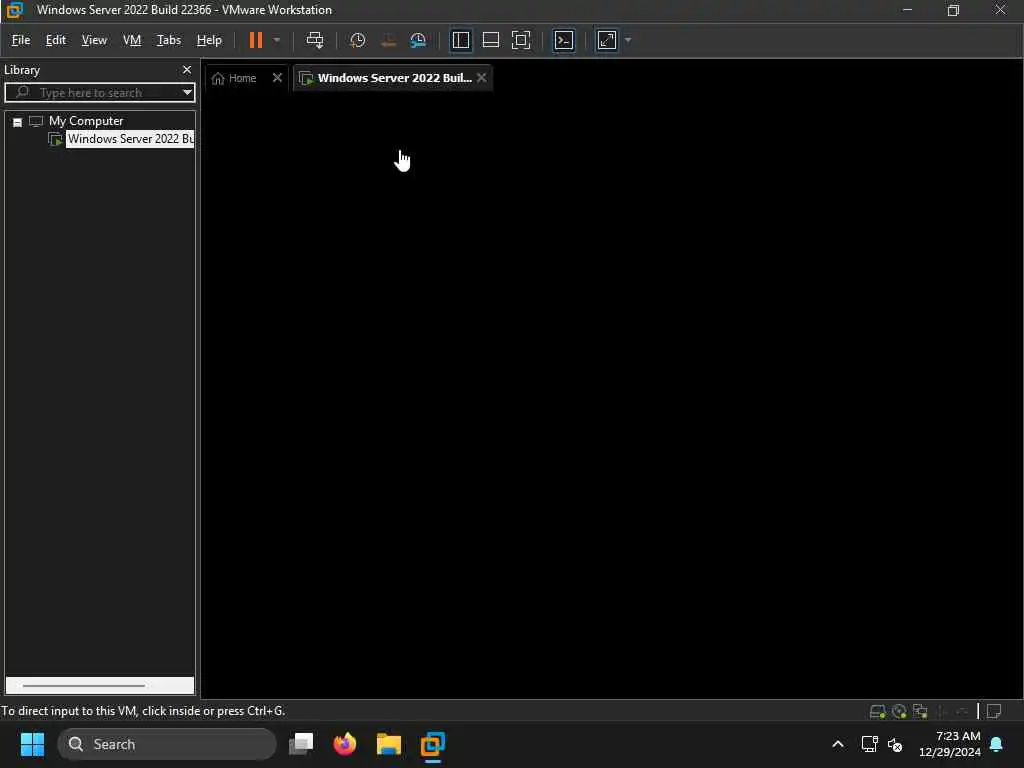Screen dimensions: 1024x768
Task: Toggle the thumbnail bar view button
Action: tap(490, 40)
